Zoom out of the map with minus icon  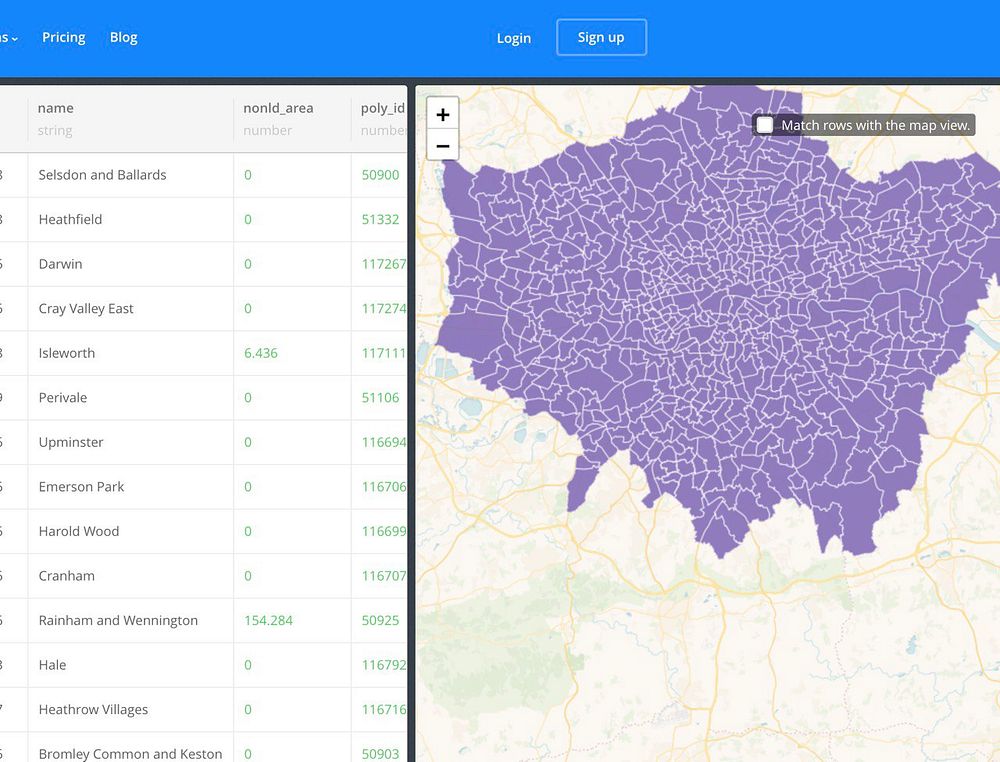tap(443, 145)
